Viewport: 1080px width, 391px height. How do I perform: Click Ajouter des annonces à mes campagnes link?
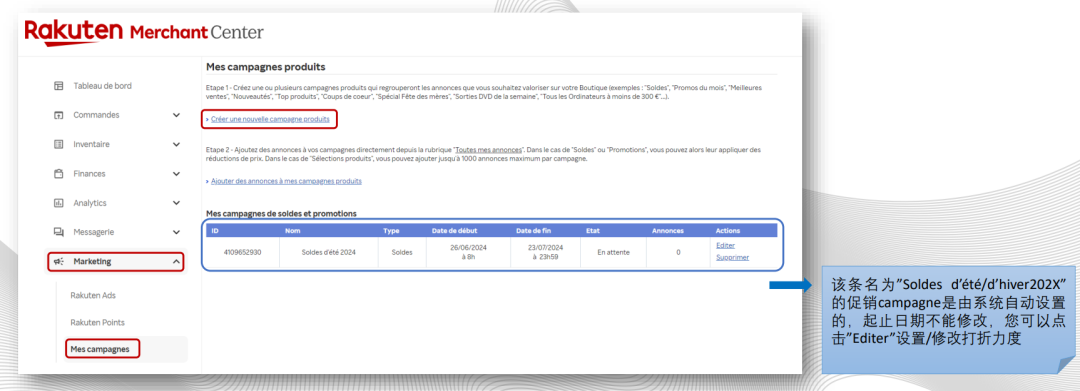(x=286, y=181)
